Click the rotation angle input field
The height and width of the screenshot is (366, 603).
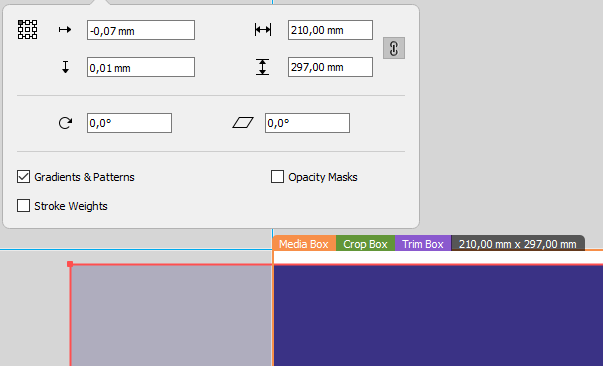pyautogui.click(x=129, y=123)
